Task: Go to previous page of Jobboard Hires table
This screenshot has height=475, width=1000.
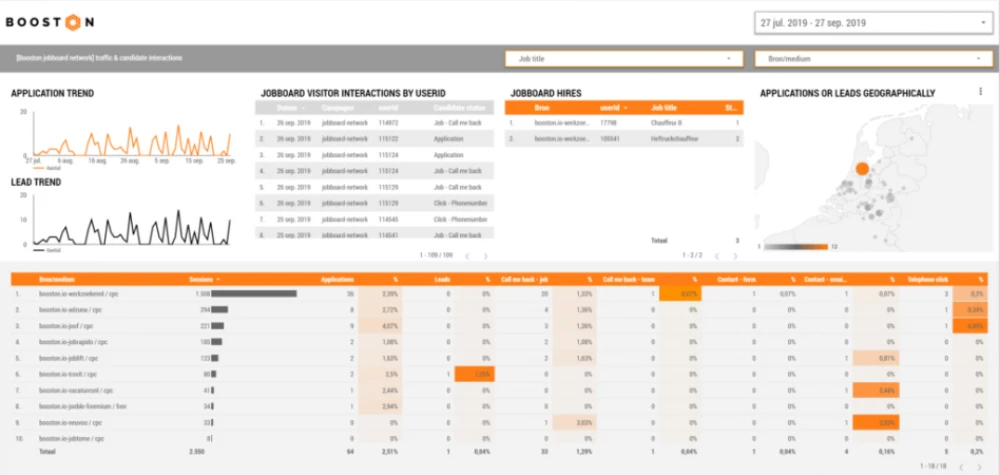Action: [x=715, y=256]
